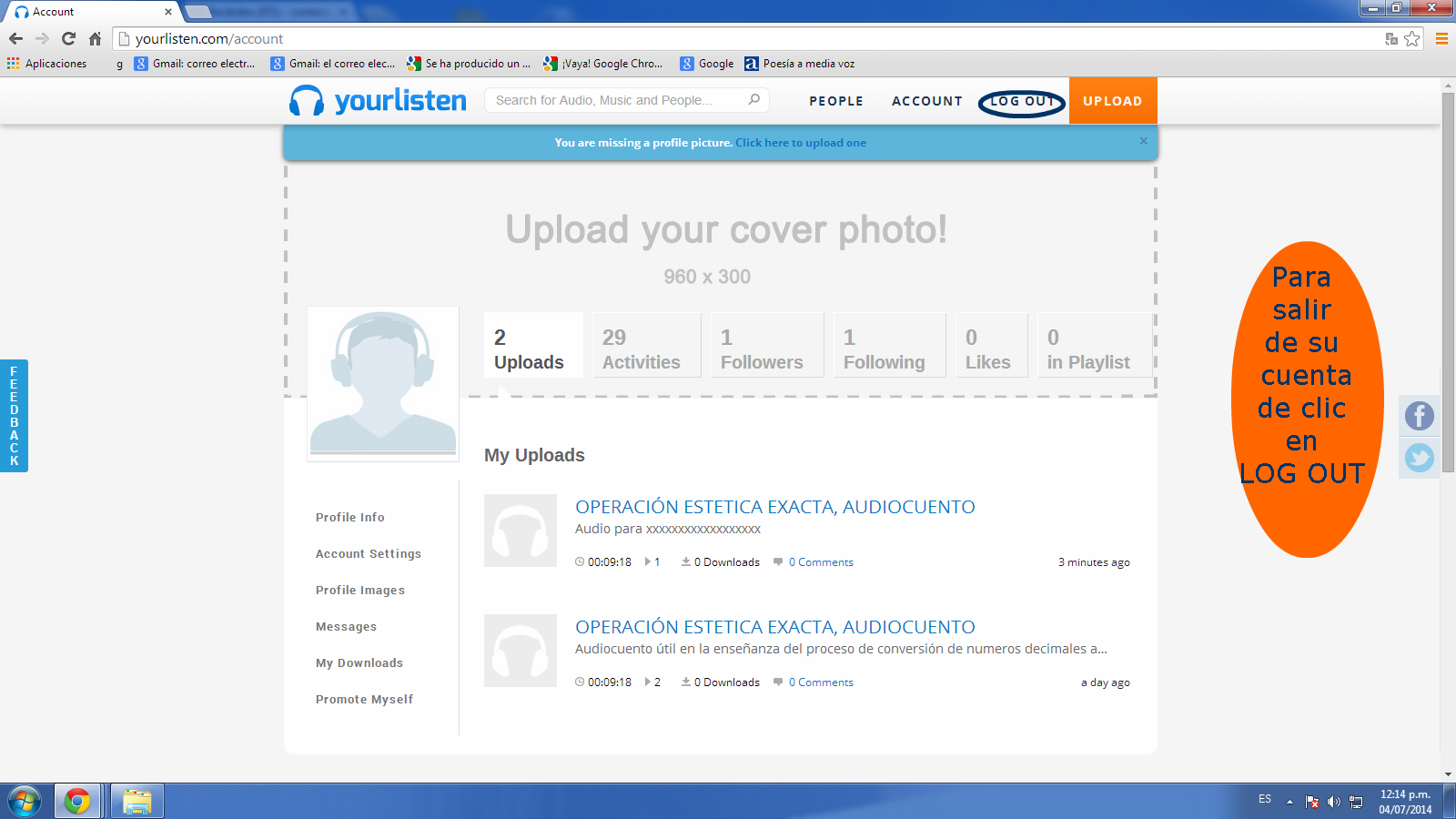Open the Chrome menu hamburger icon

[x=1441, y=38]
